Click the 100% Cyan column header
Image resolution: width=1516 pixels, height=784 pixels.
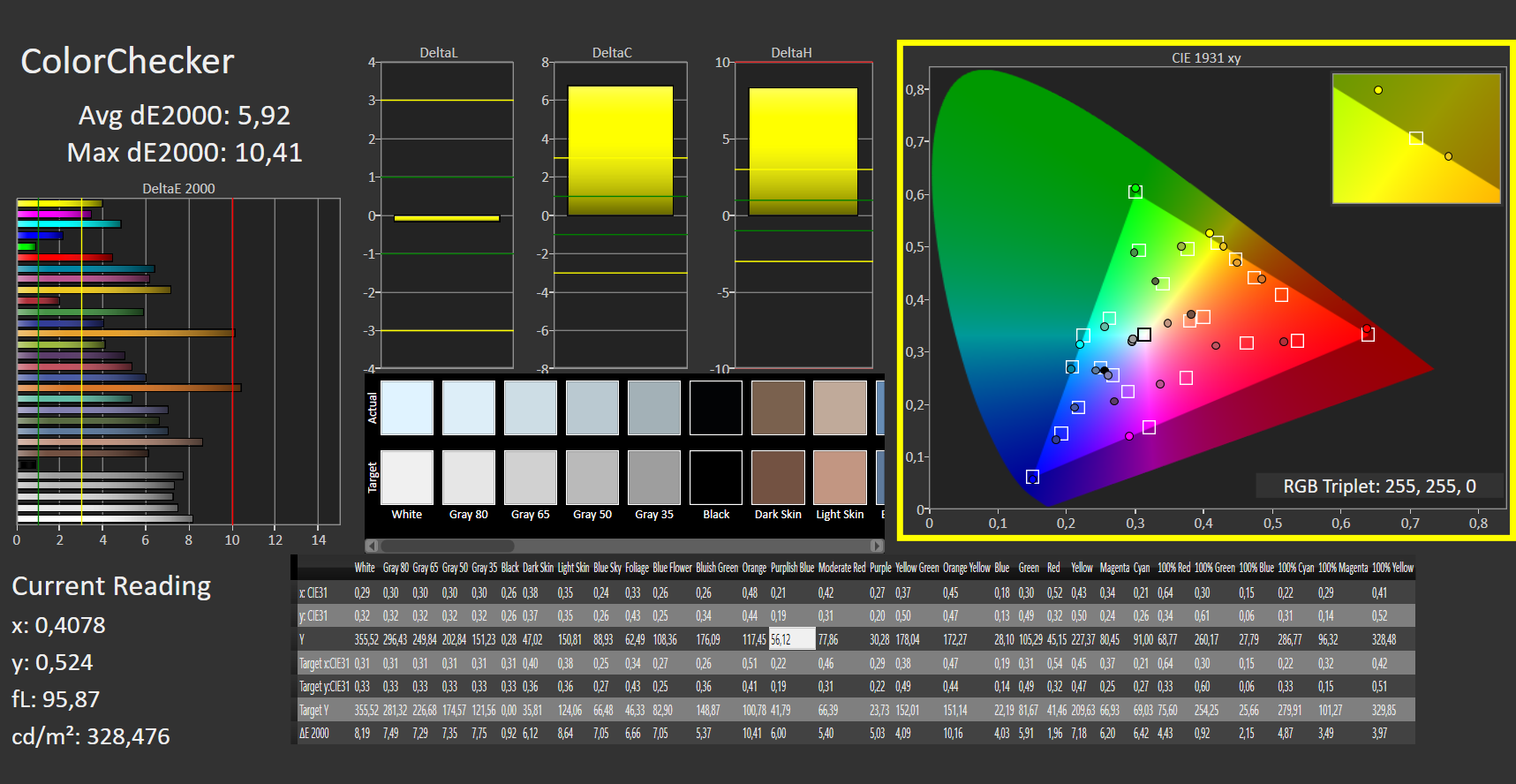point(1295,568)
